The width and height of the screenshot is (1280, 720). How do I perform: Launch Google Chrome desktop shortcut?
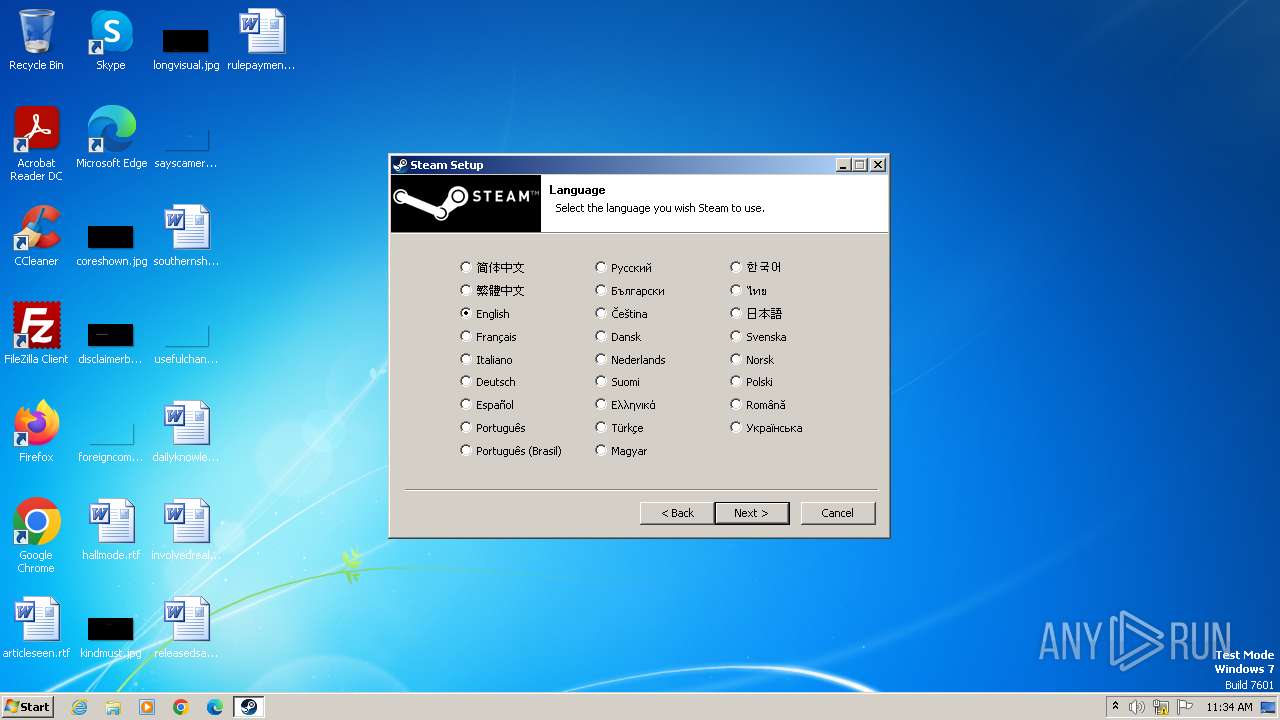[x=36, y=535]
